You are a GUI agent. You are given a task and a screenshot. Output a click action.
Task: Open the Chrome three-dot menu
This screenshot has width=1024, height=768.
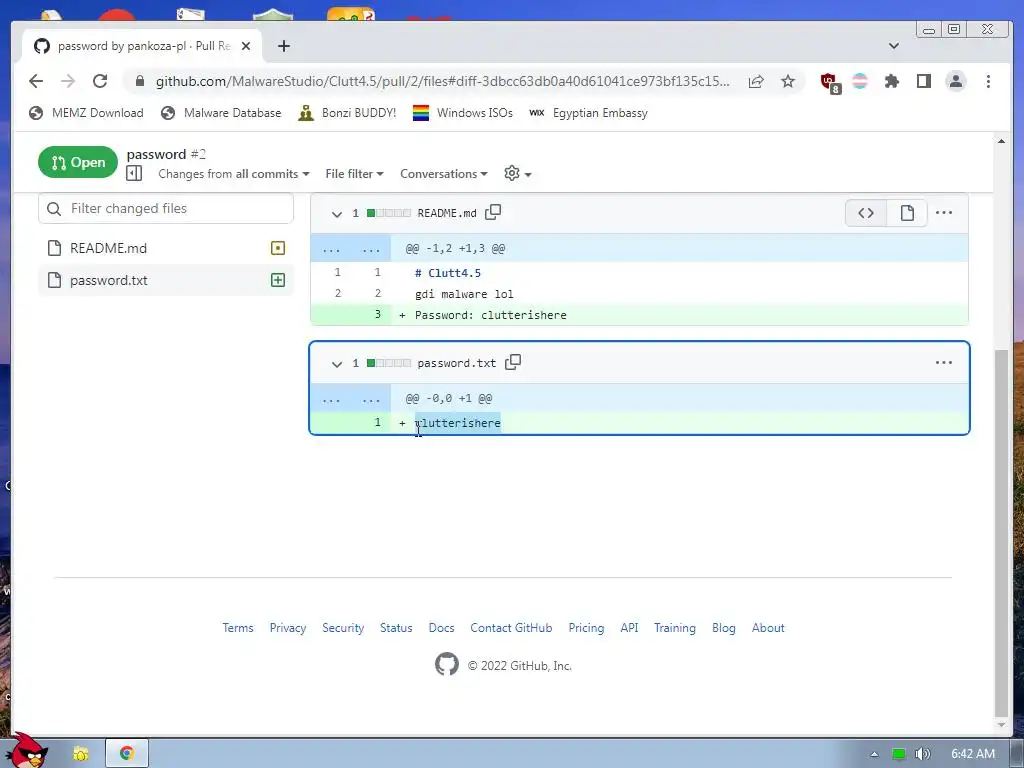click(988, 81)
